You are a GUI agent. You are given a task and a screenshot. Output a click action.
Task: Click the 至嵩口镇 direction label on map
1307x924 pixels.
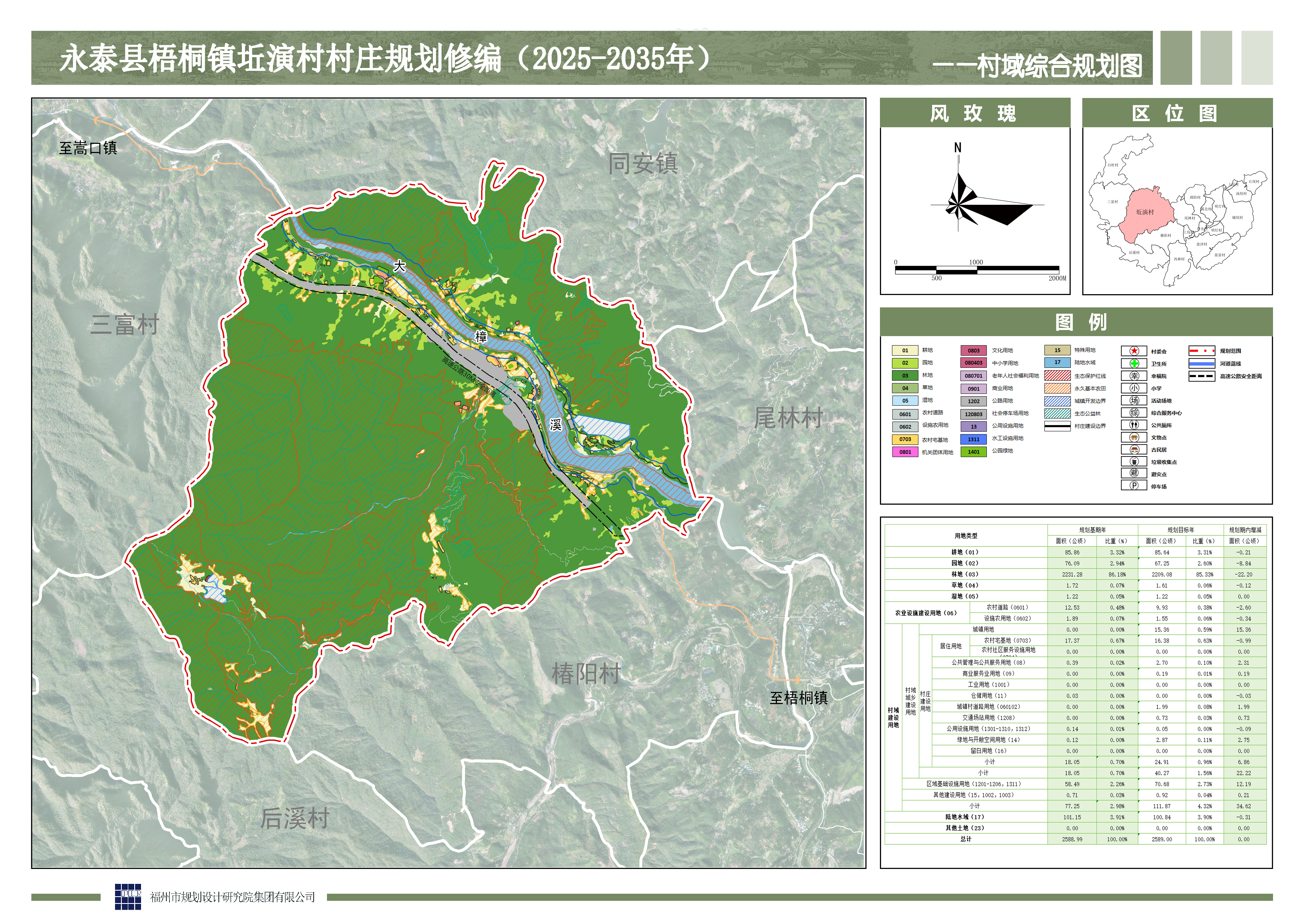tap(88, 149)
